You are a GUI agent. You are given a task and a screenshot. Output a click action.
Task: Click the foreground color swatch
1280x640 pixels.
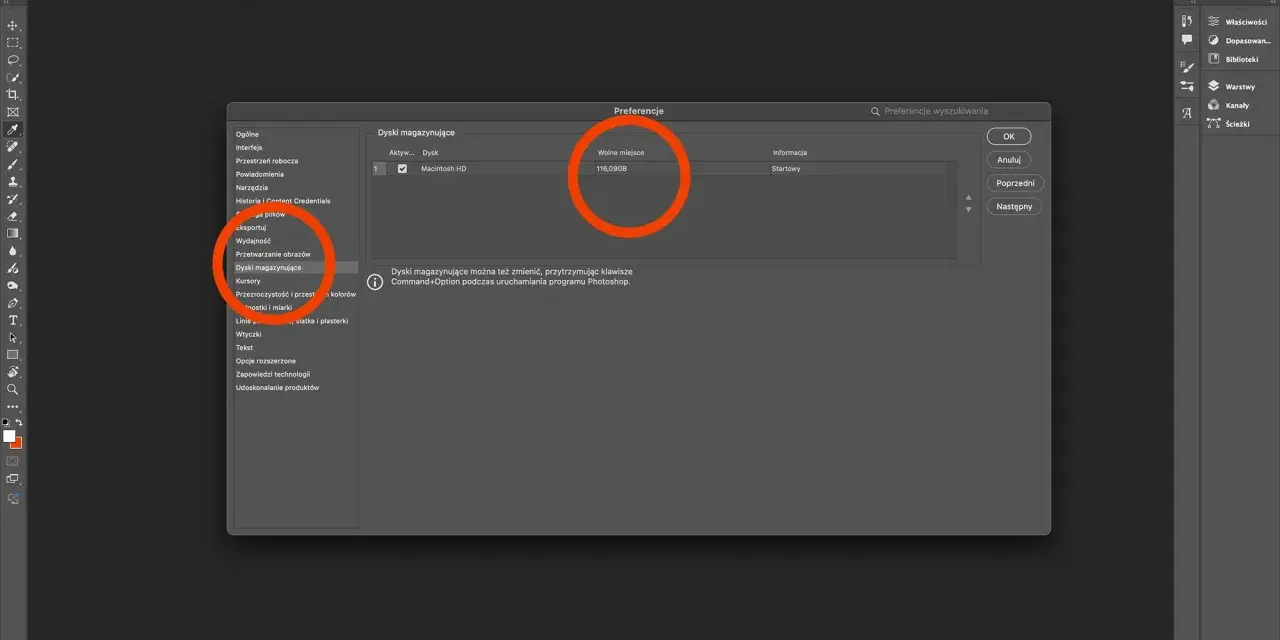point(10,436)
